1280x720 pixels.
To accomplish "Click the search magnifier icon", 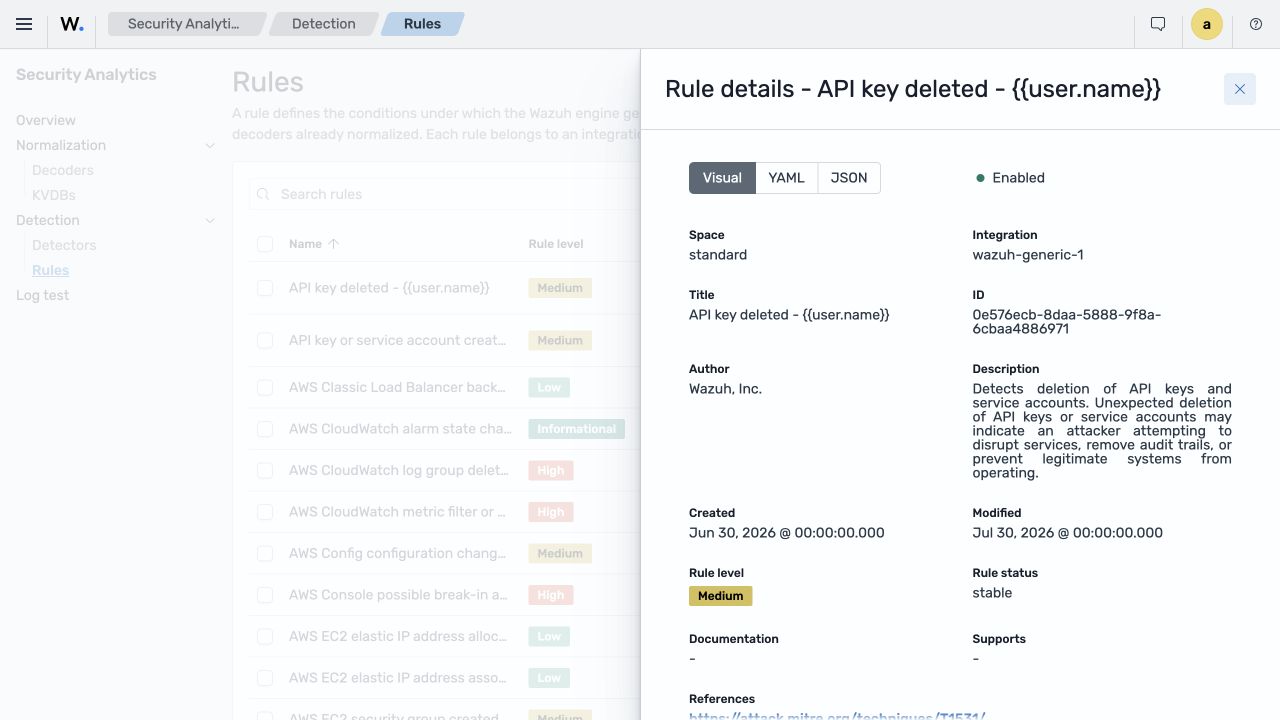I will [x=264, y=194].
